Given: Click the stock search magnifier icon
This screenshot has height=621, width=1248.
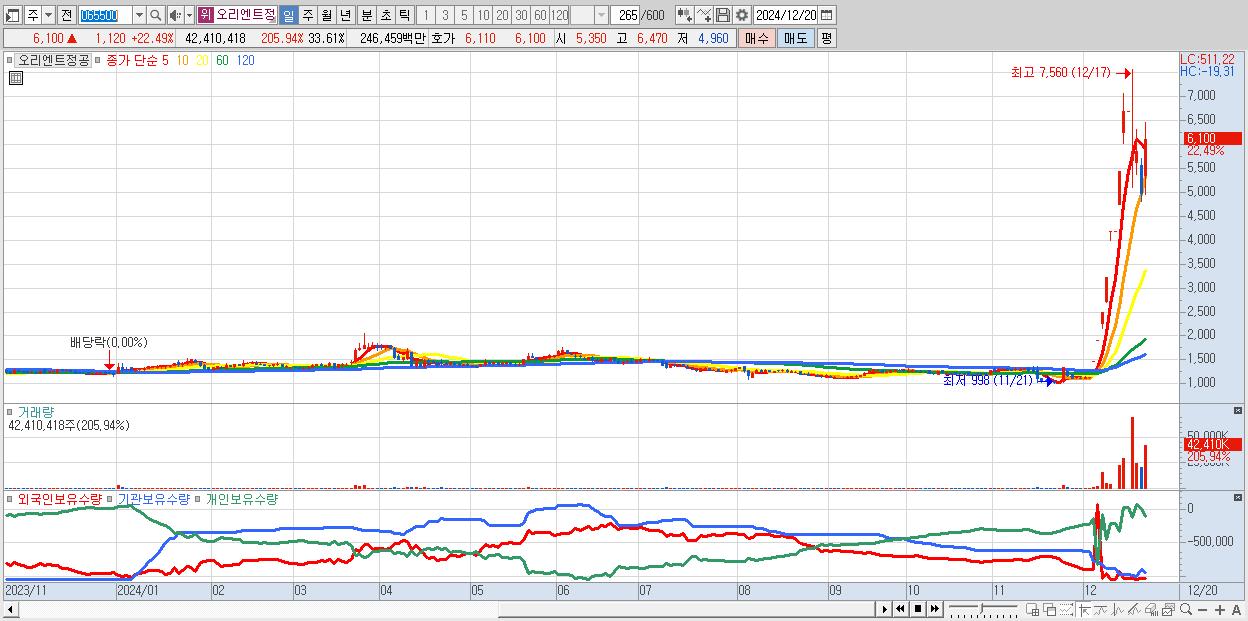Looking at the screenshot, I should coord(155,15).
